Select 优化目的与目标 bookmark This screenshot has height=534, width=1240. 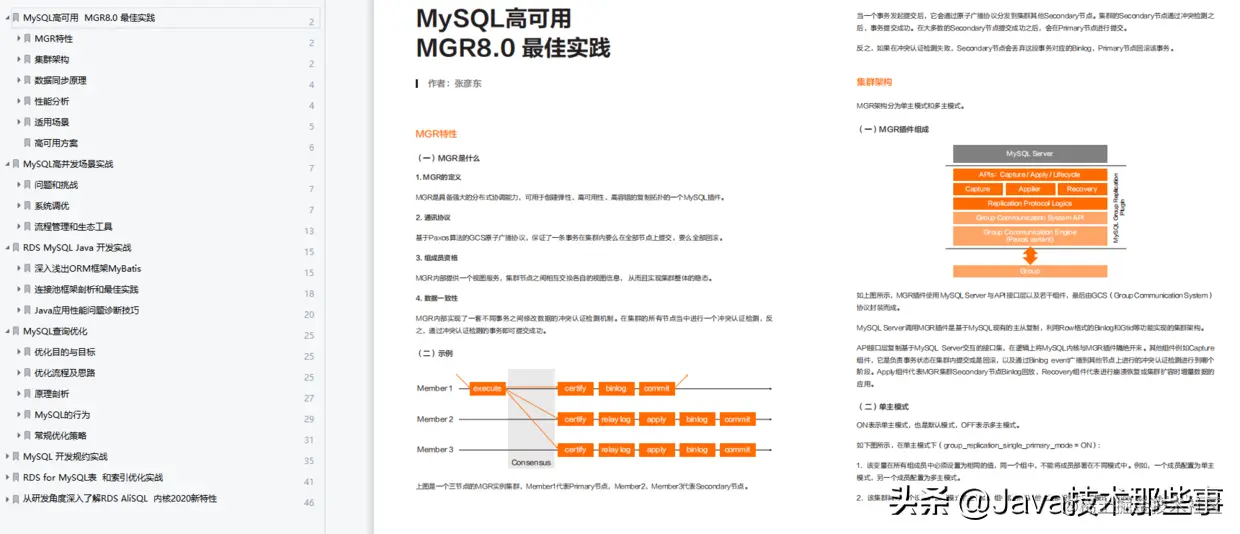pos(65,352)
